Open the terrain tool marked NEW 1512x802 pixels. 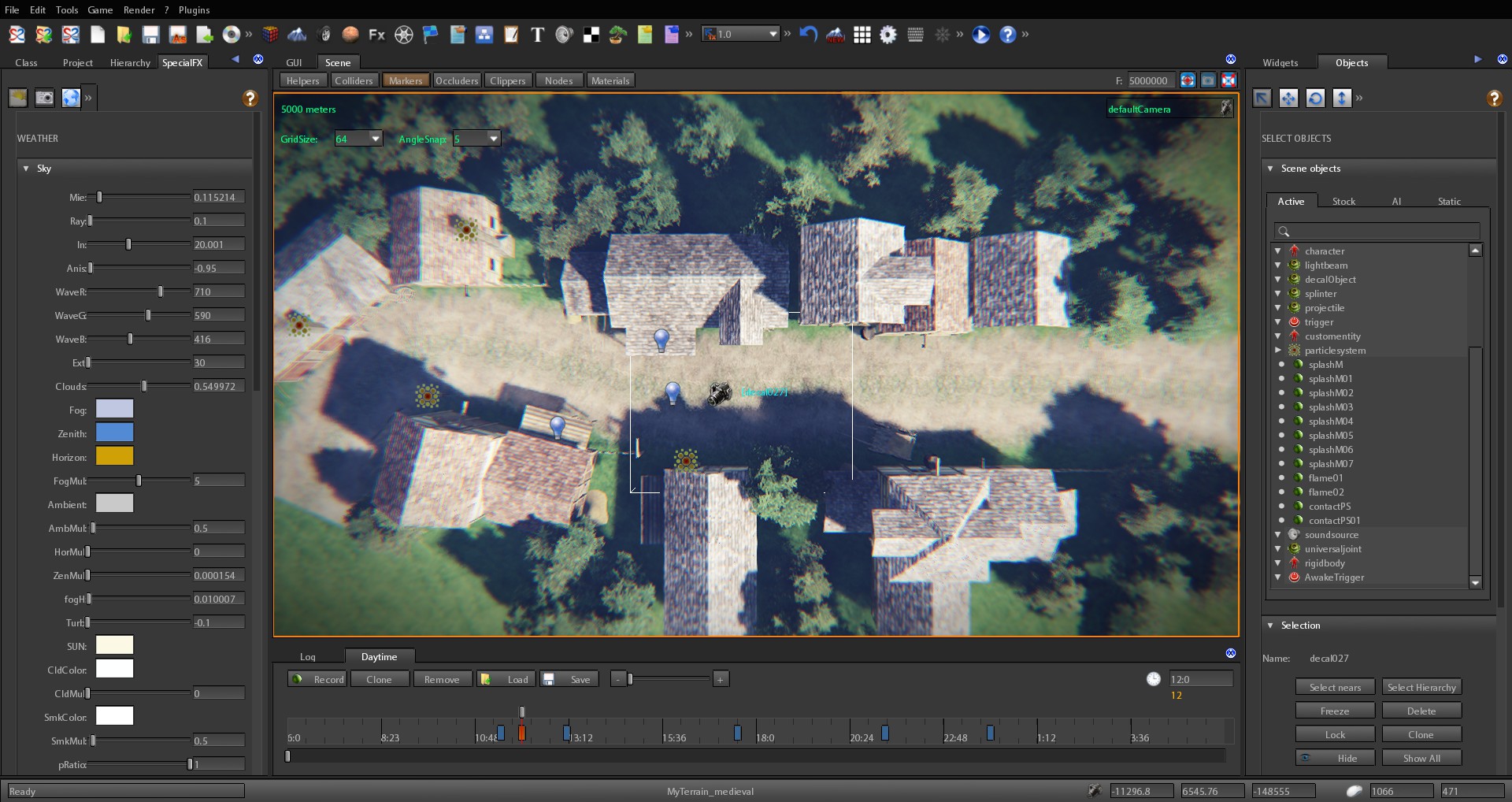click(x=836, y=34)
